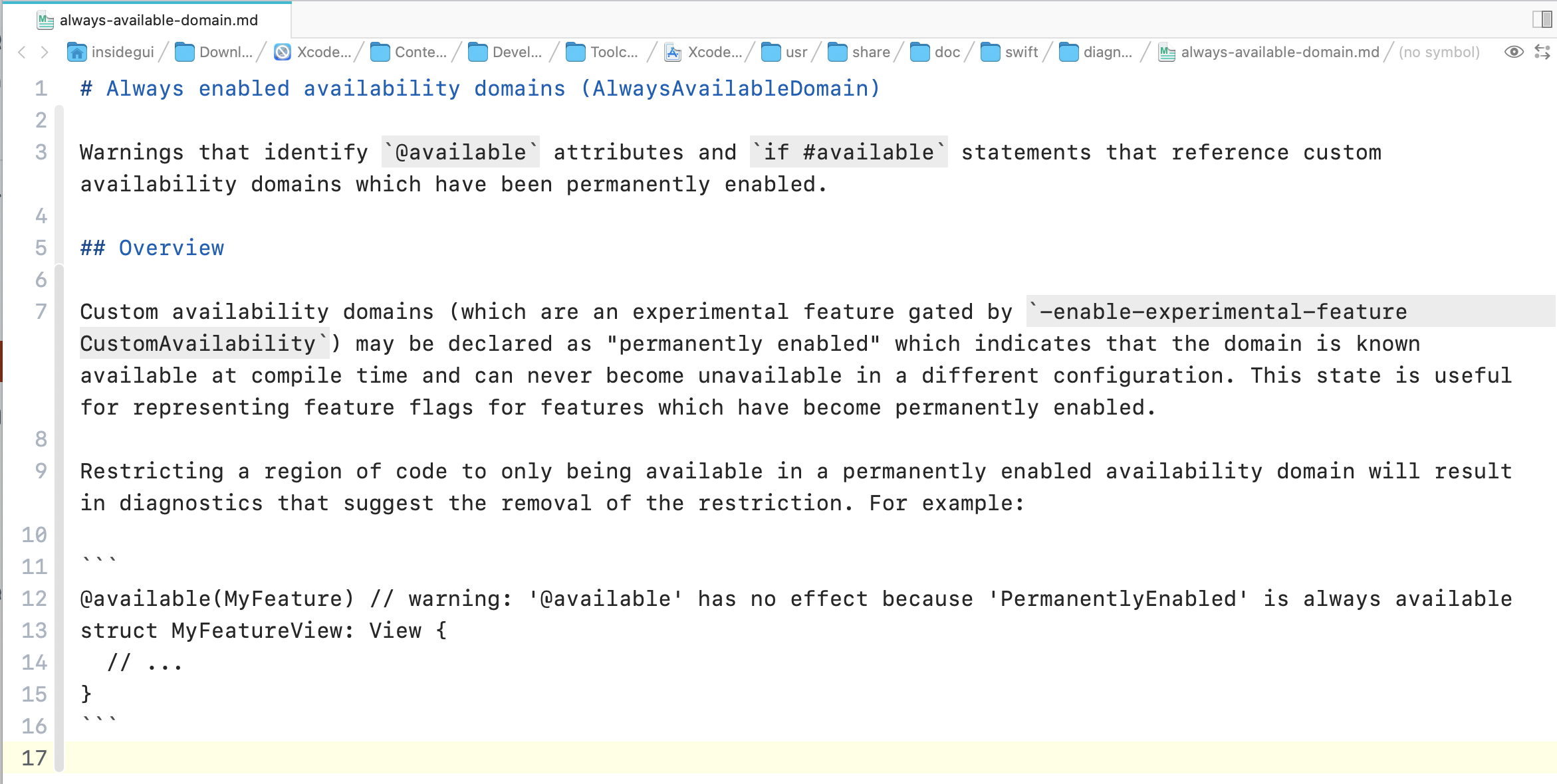Click line number 9 in the gutter
Screen dimensions: 1557x784
(x=41, y=471)
